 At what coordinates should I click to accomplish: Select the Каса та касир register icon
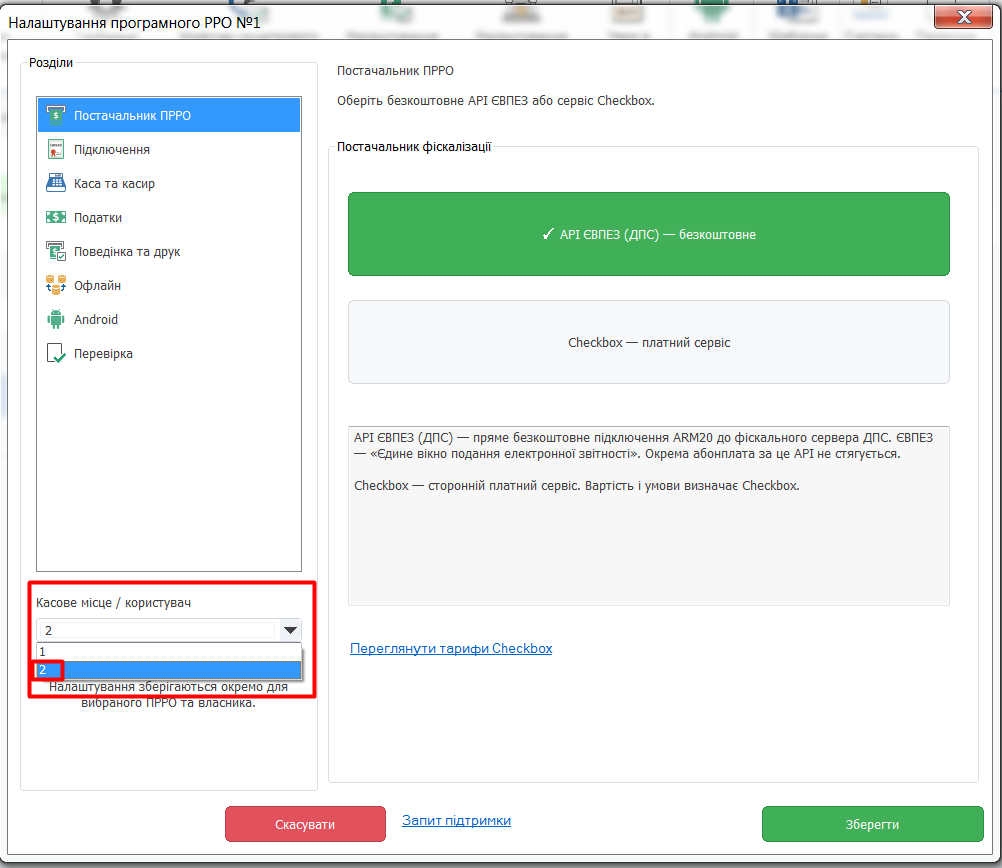pyautogui.click(x=56, y=183)
